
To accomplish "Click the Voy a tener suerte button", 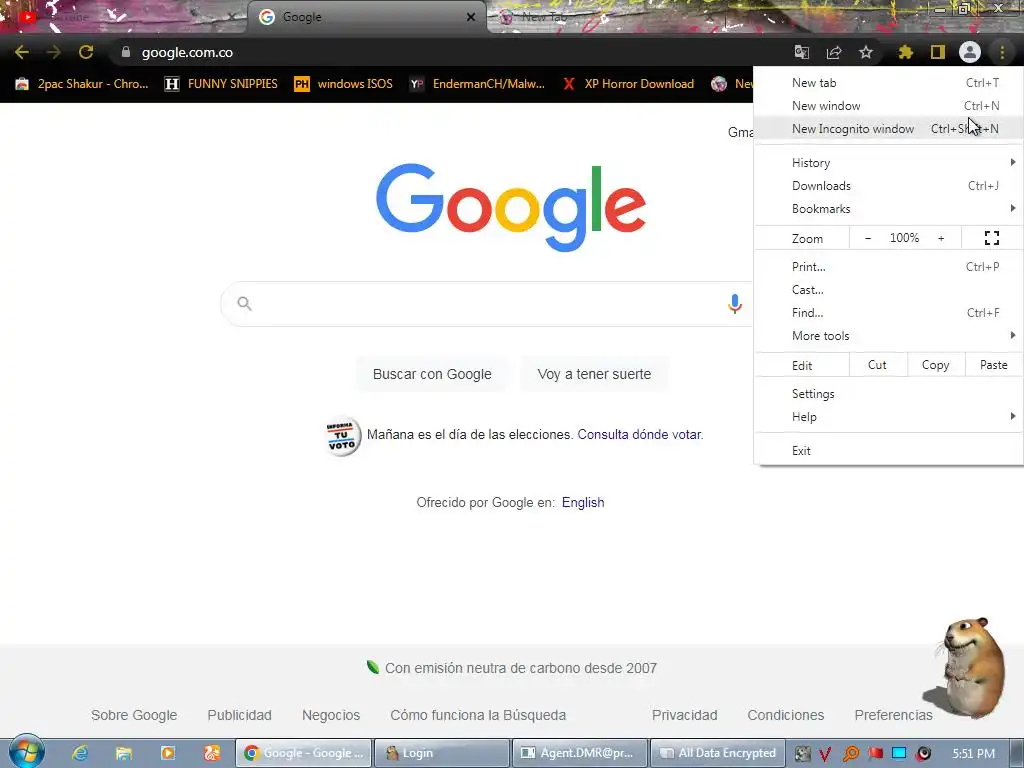I will [594, 374].
